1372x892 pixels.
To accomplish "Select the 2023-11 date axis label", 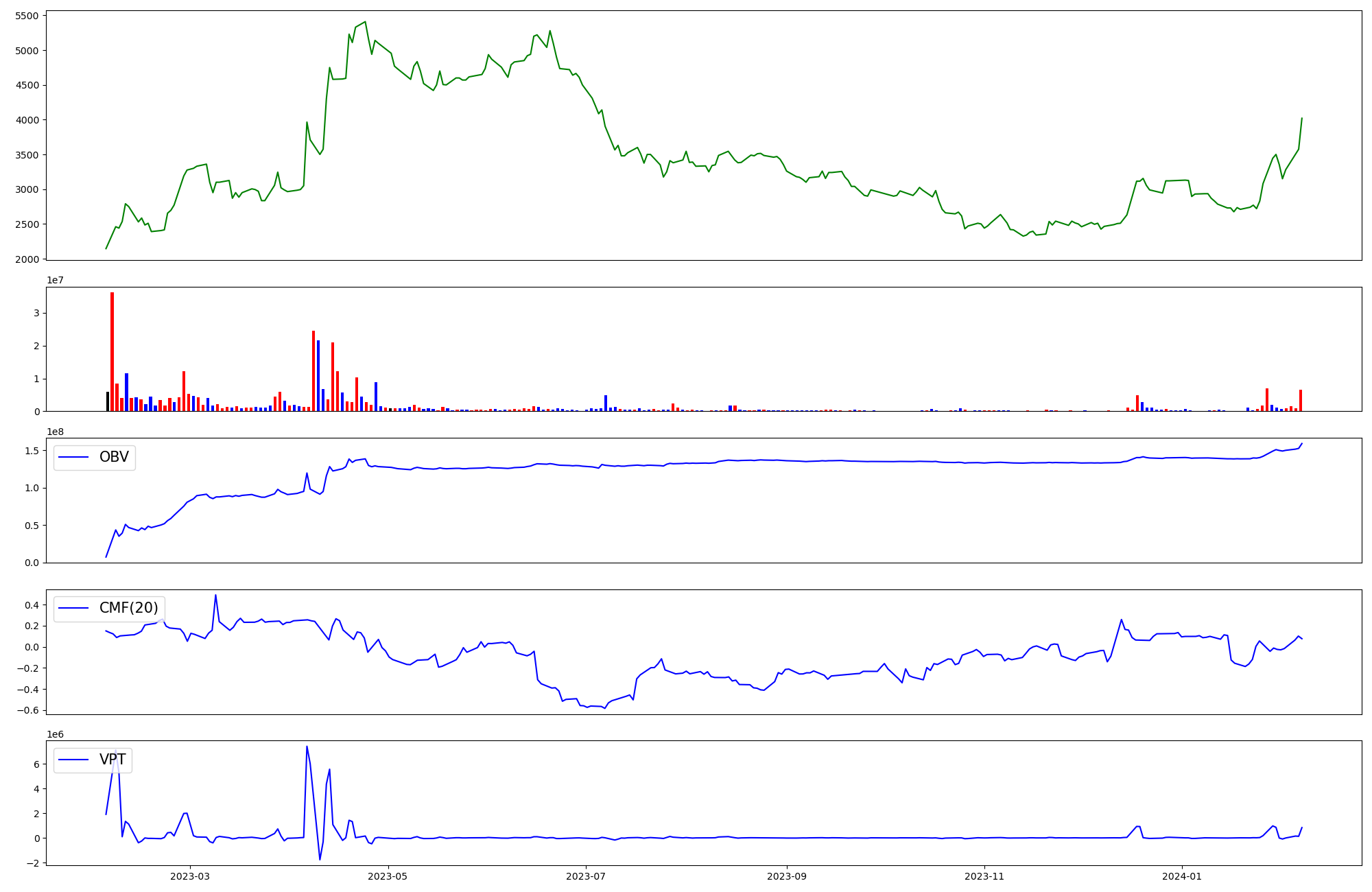I will point(984,876).
